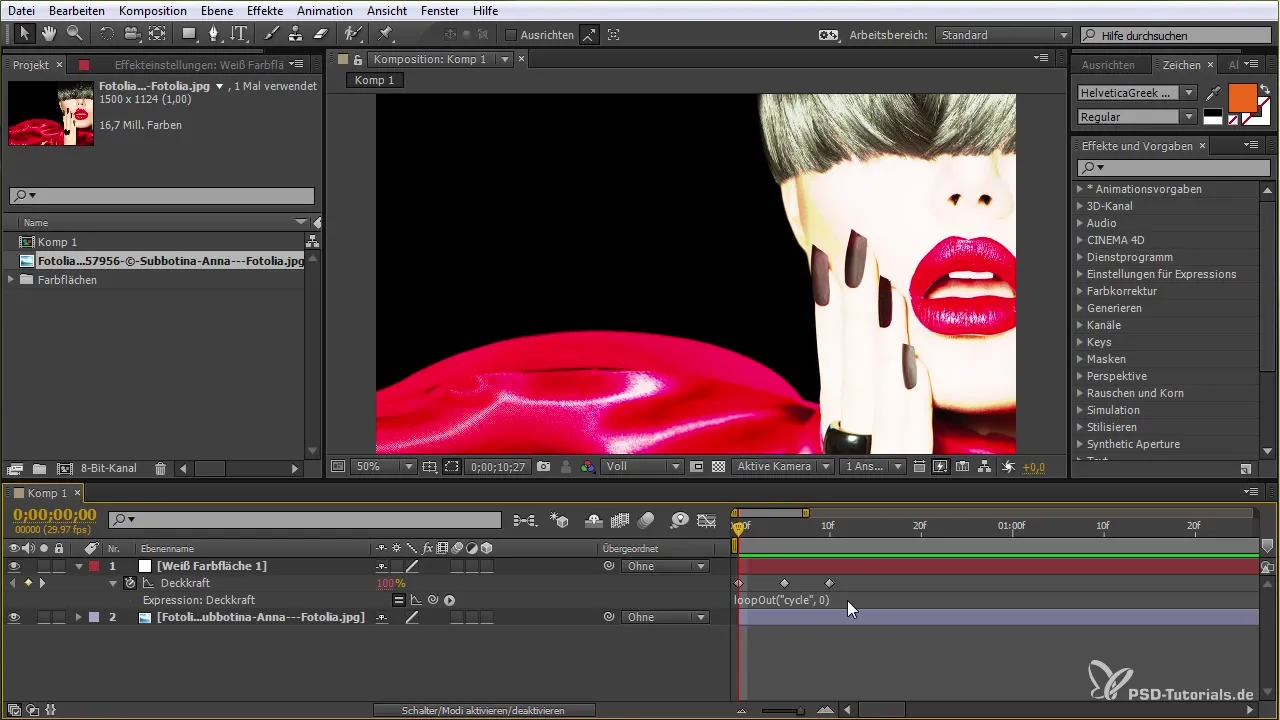Select the Roto Brush tool
This screenshot has height=720, width=1280.
click(x=352, y=34)
